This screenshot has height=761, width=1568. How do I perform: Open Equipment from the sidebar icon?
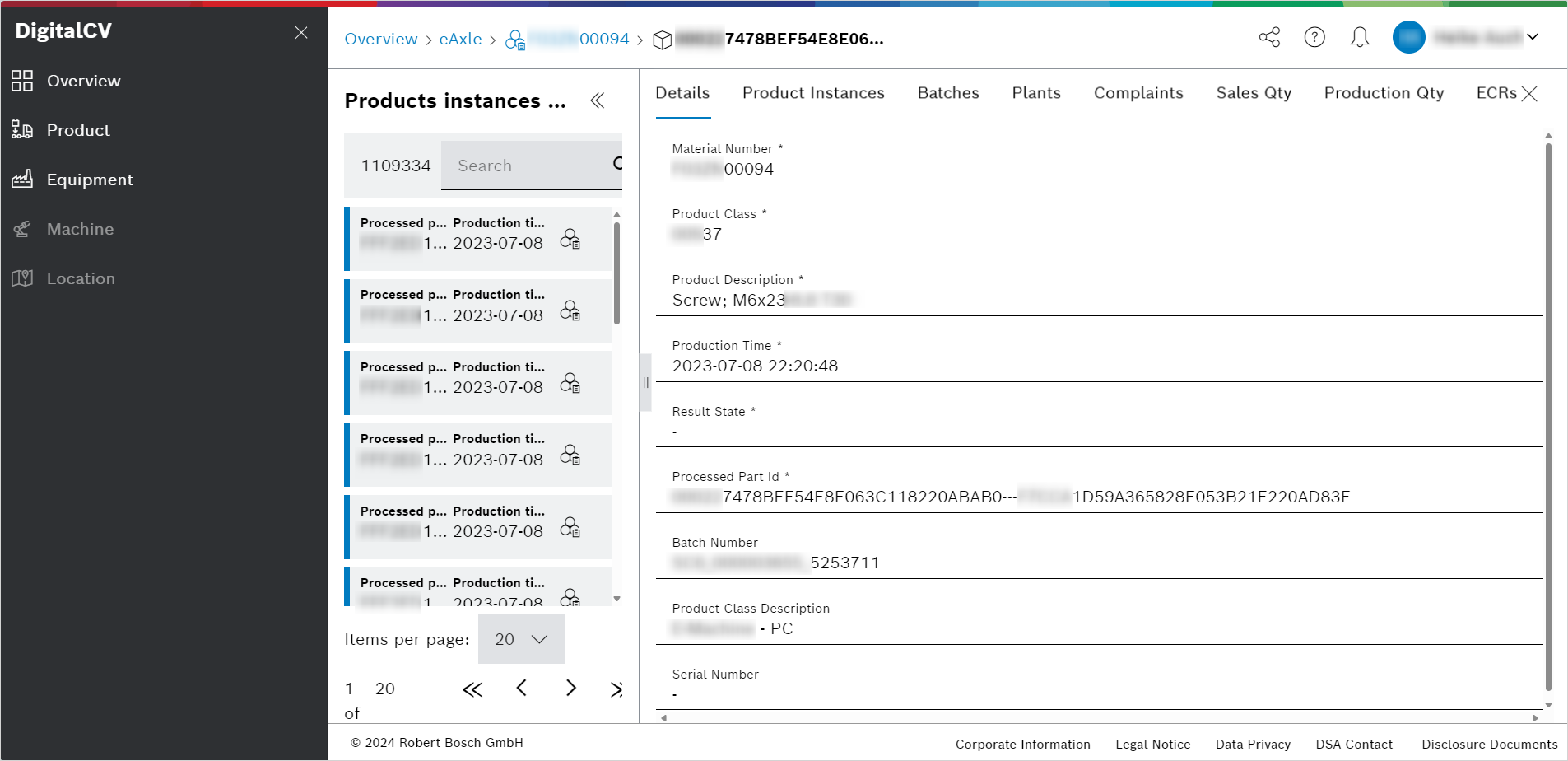pos(22,179)
